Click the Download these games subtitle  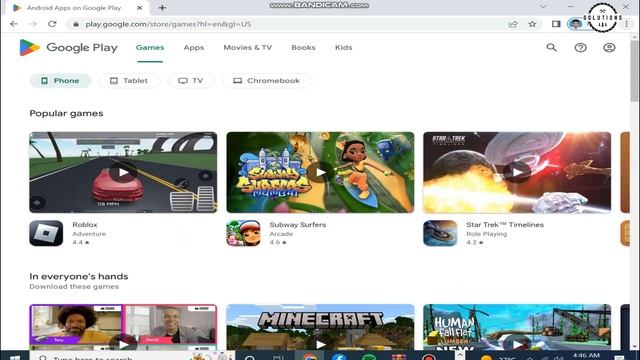[74, 287]
